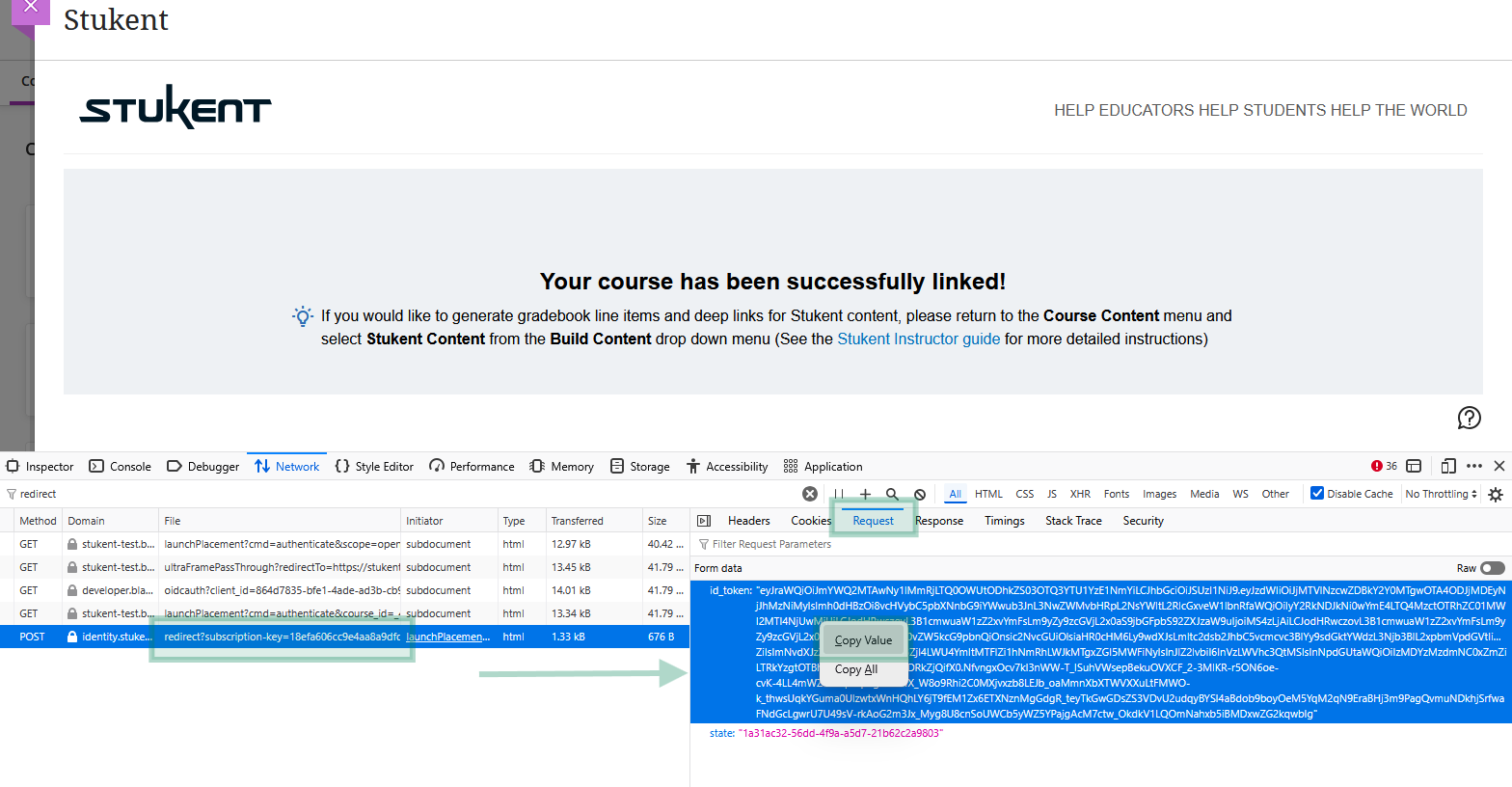Viewport: 1512px width, 787px height.
Task: Open the Storage tab
Action: [640, 467]
